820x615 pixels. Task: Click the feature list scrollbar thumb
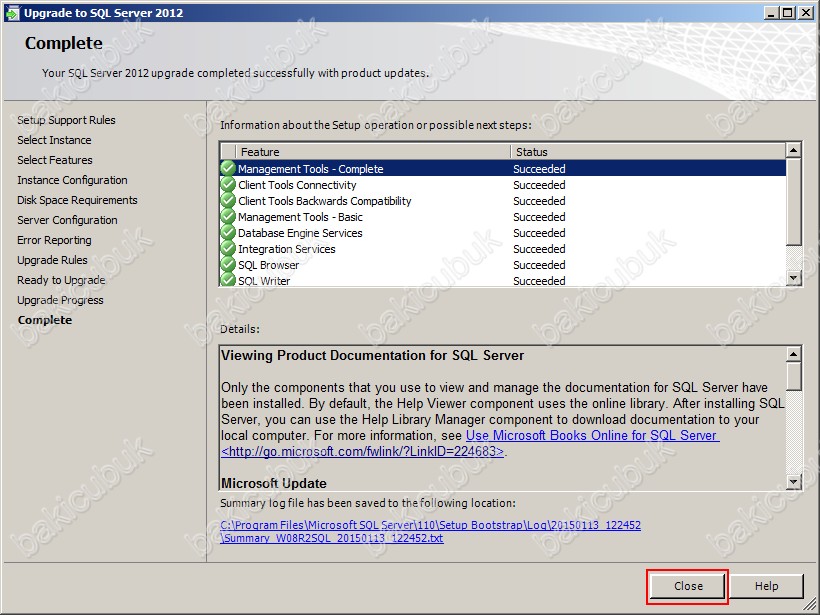tap(793, 202)
